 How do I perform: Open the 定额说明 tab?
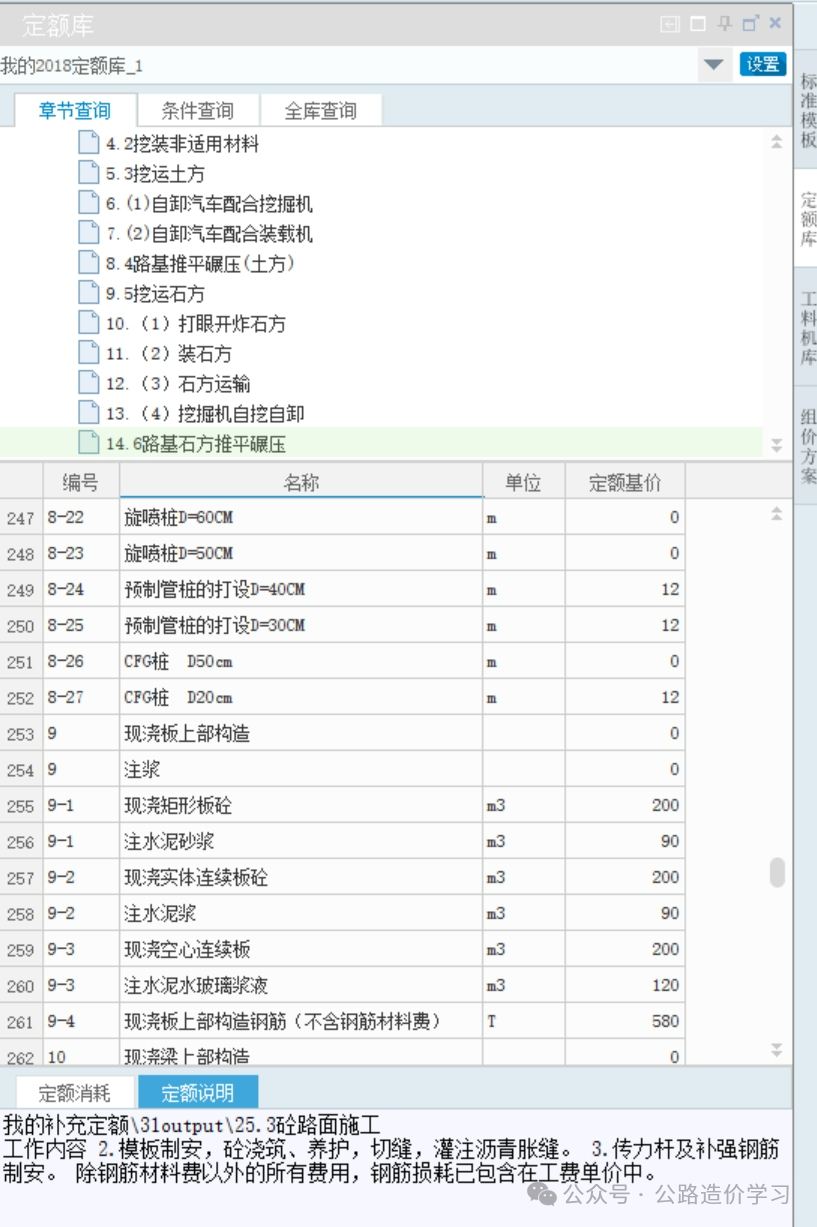(198, 1092)
